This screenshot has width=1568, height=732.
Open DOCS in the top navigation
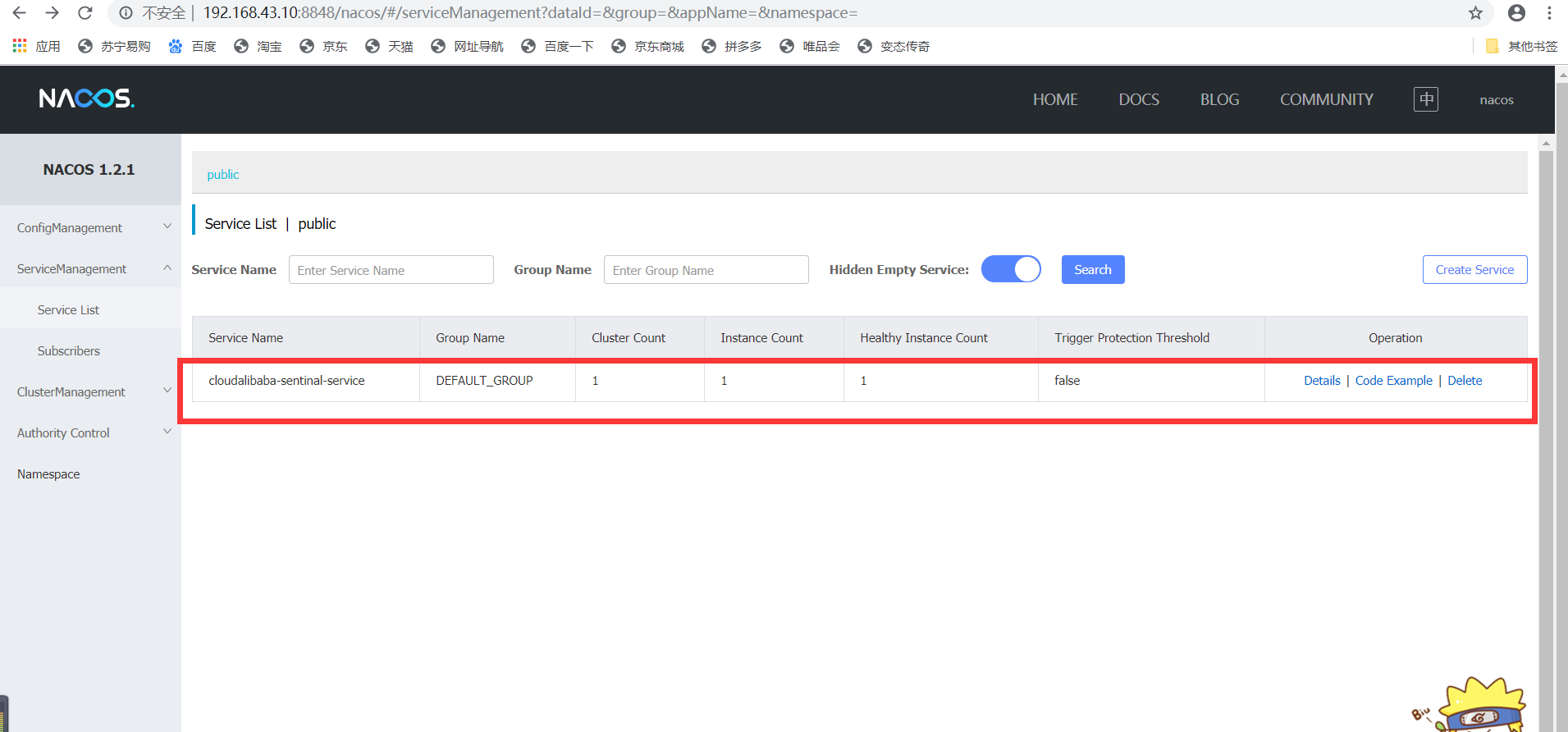(1139, 99)
